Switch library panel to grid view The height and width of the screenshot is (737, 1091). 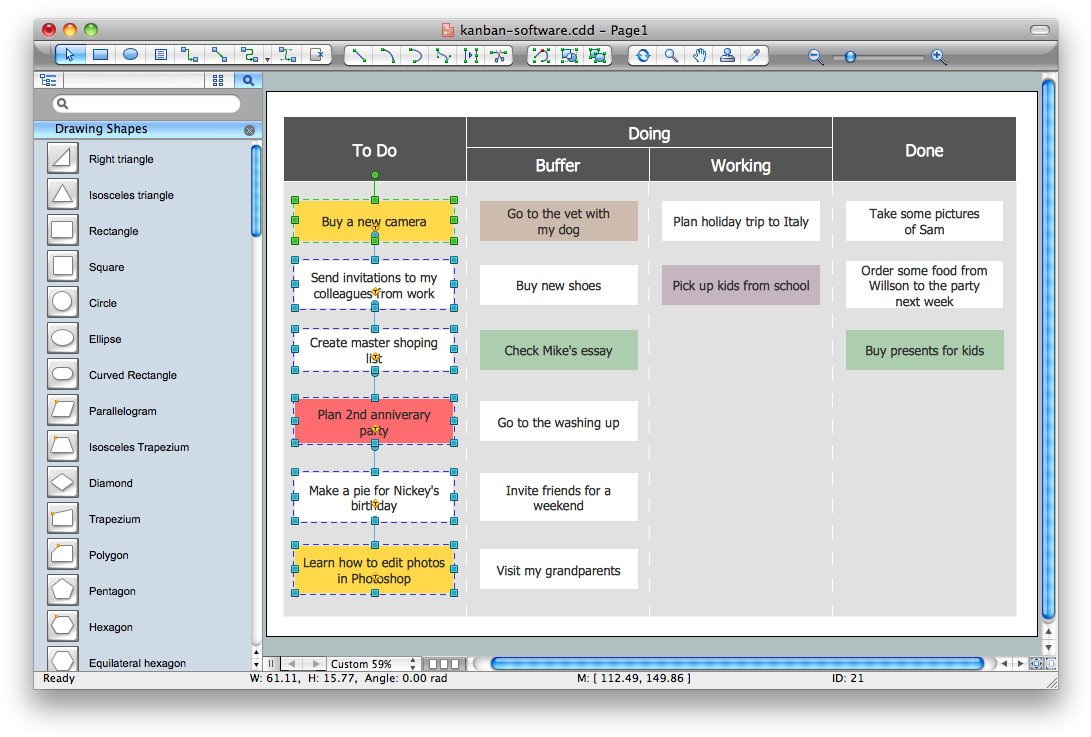[x=219, y=81]
